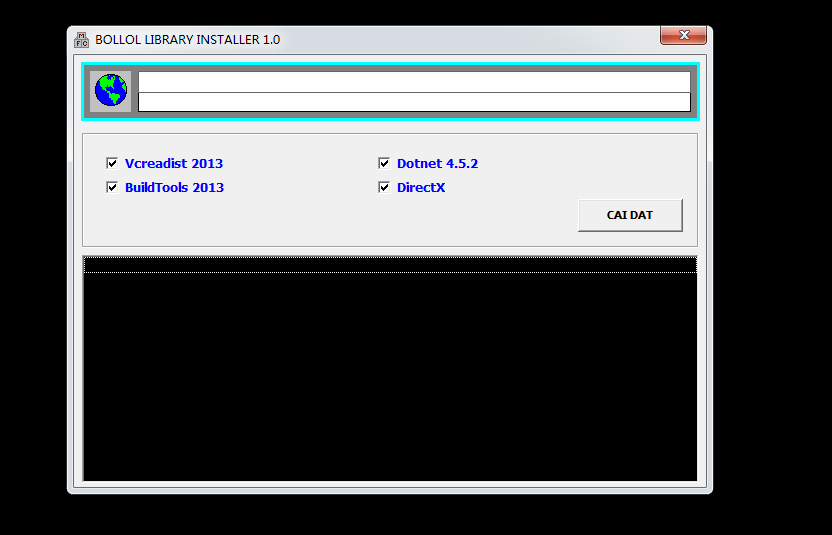The image size is (832, 535).
Task: Close the Bollol Library Installer window
Action: (684, 36)
